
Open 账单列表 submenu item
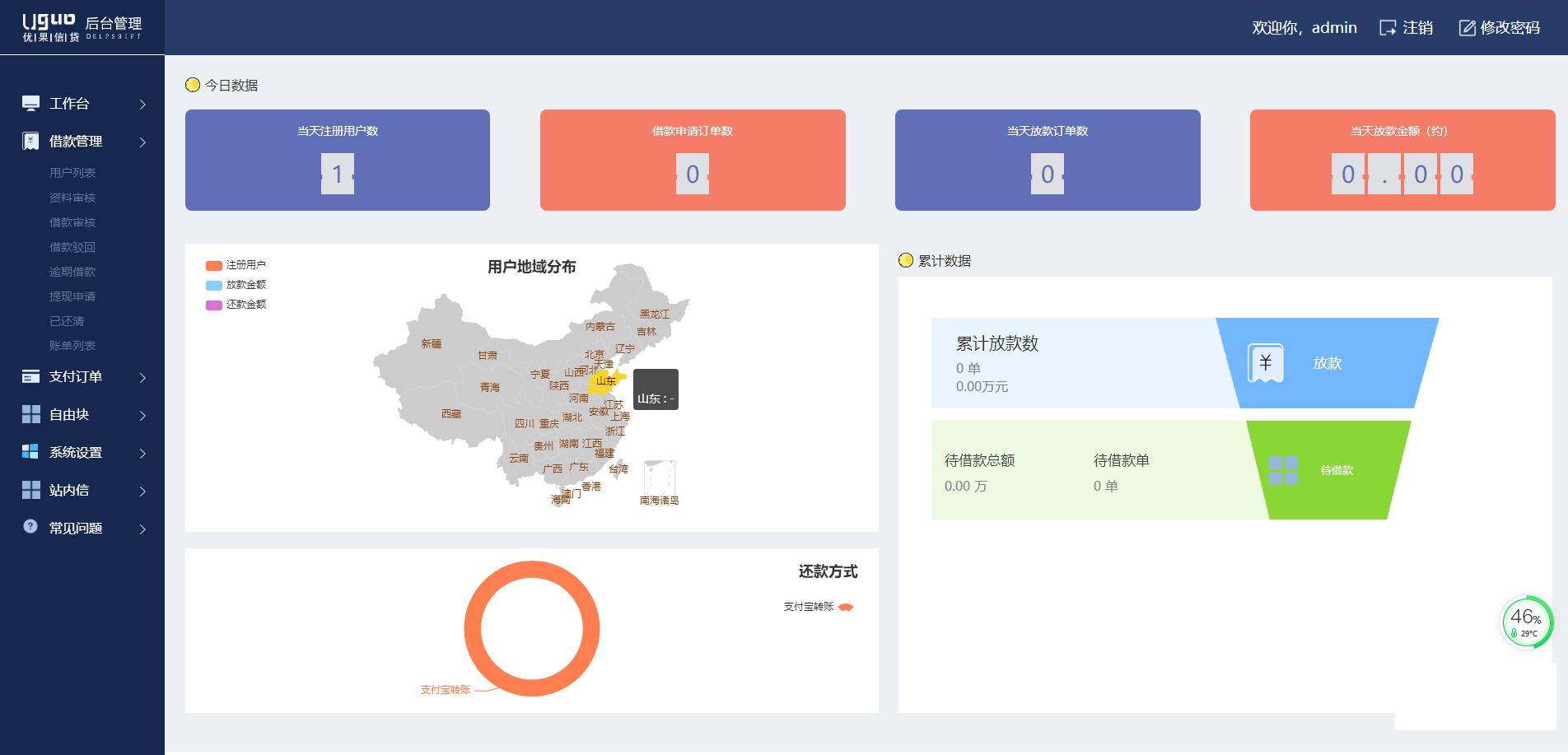(x=72, y=346)
